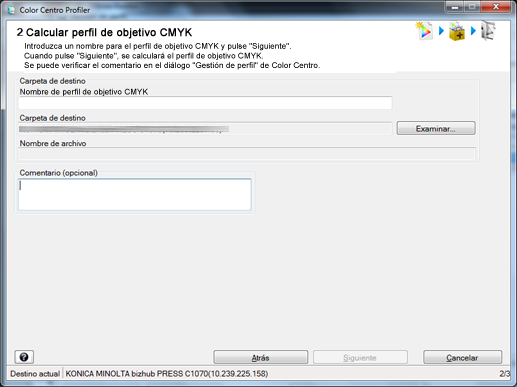Click the Siguiente button
This screenshot has width=517, height=387.
pos(360,357)
